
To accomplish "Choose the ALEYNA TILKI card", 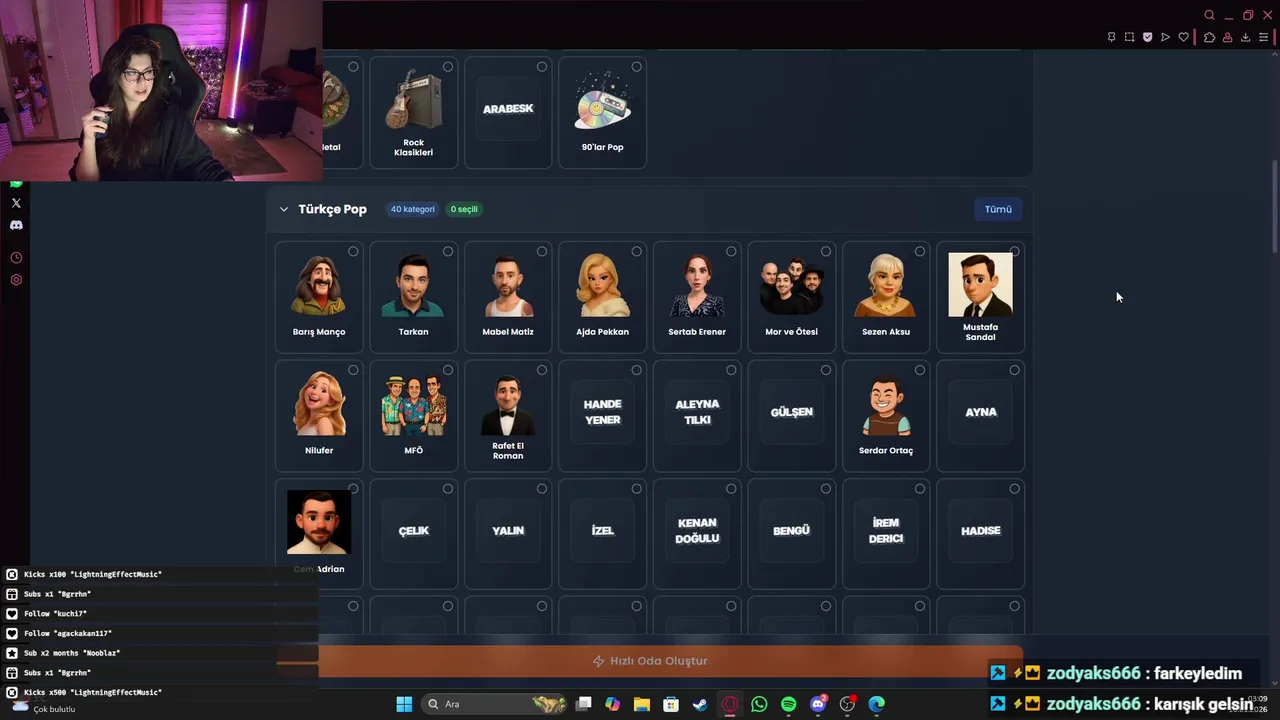I will 697,416.
